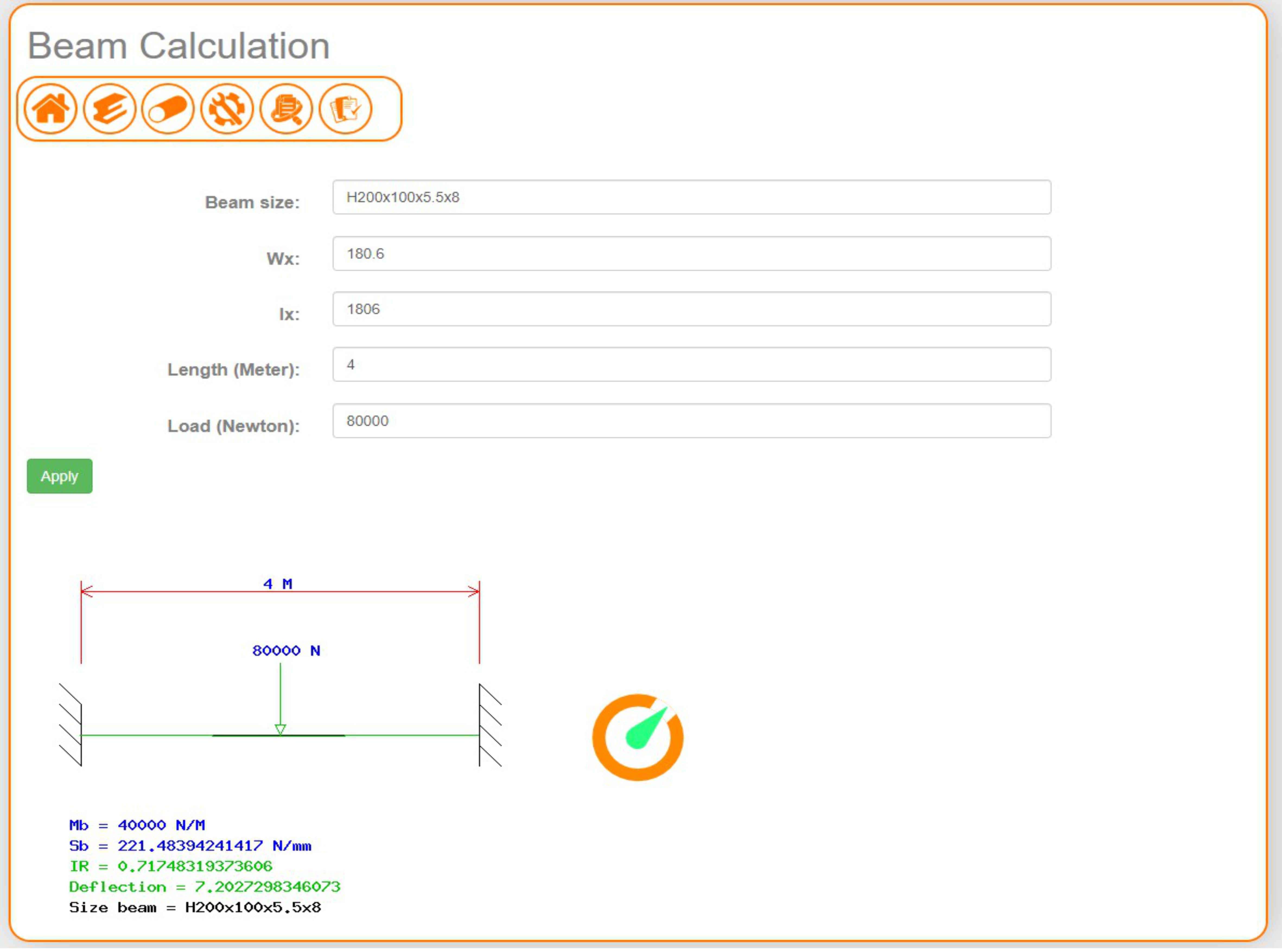
Task: Open the gear settings tools icon
Action: pyautogui.click(x=227, y=109)
